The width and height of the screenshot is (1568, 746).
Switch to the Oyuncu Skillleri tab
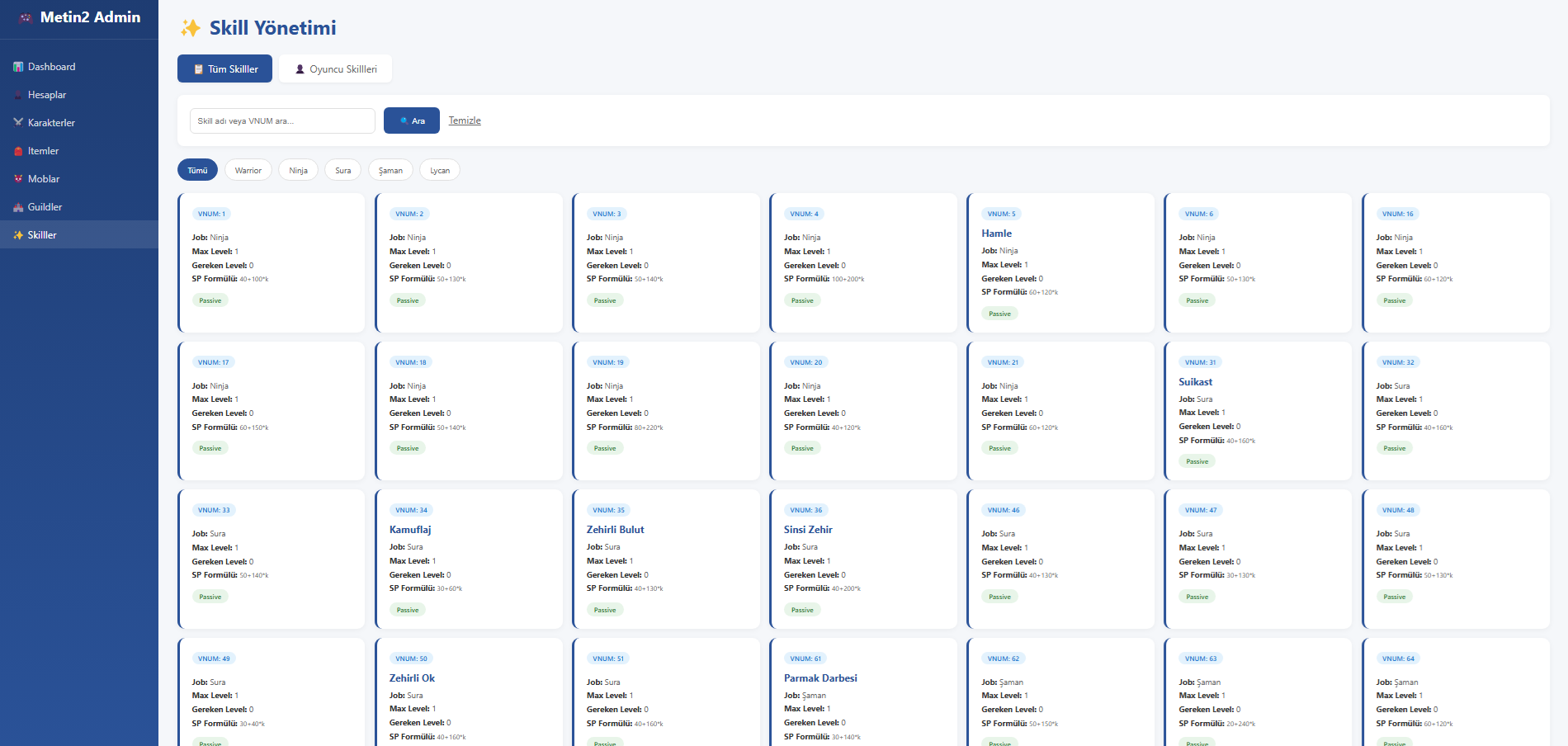335,68
